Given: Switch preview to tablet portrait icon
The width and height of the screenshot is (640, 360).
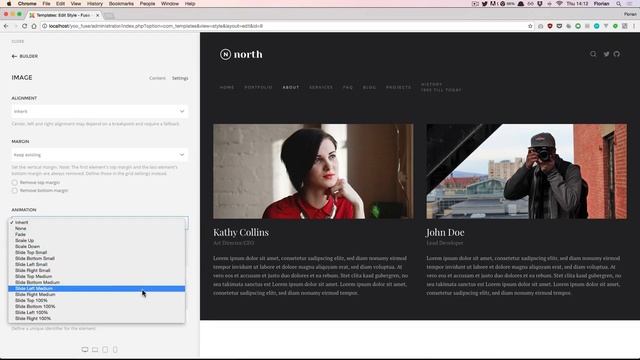Looking at the screenshot, I should [x=105, y=350].
